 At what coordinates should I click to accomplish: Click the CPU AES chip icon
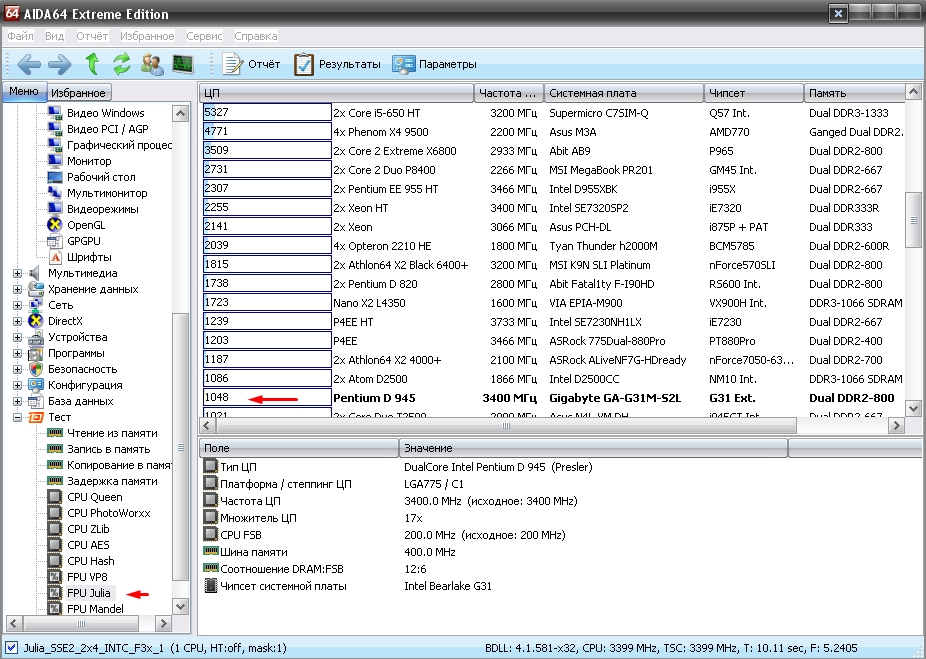pos(55,545)
